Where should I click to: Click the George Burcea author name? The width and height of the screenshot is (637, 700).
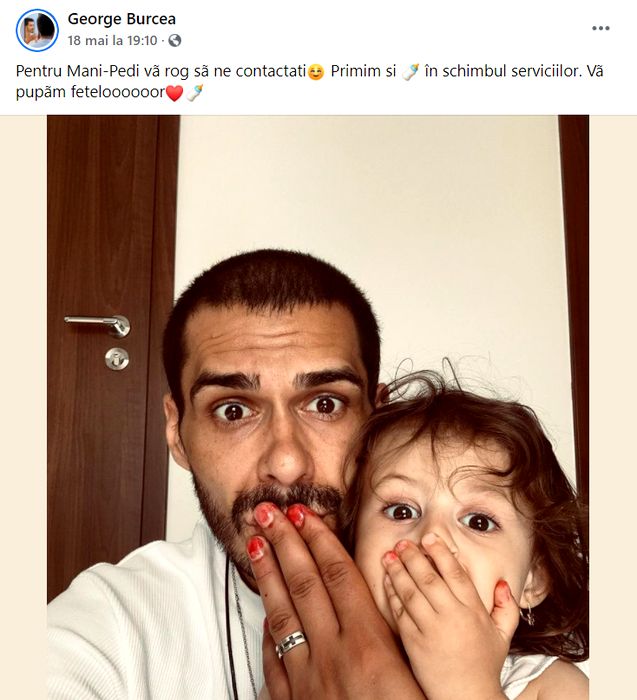(x=121, y=19)
